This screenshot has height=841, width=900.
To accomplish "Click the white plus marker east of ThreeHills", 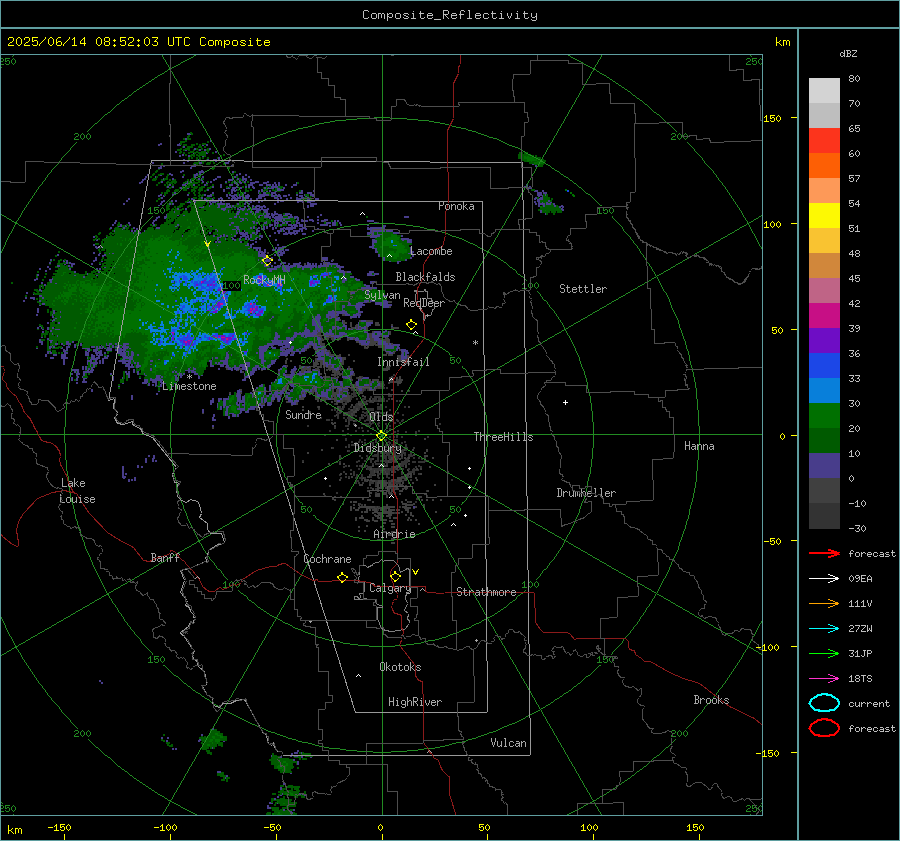I will pyautogui.click(x=565, y=402).
